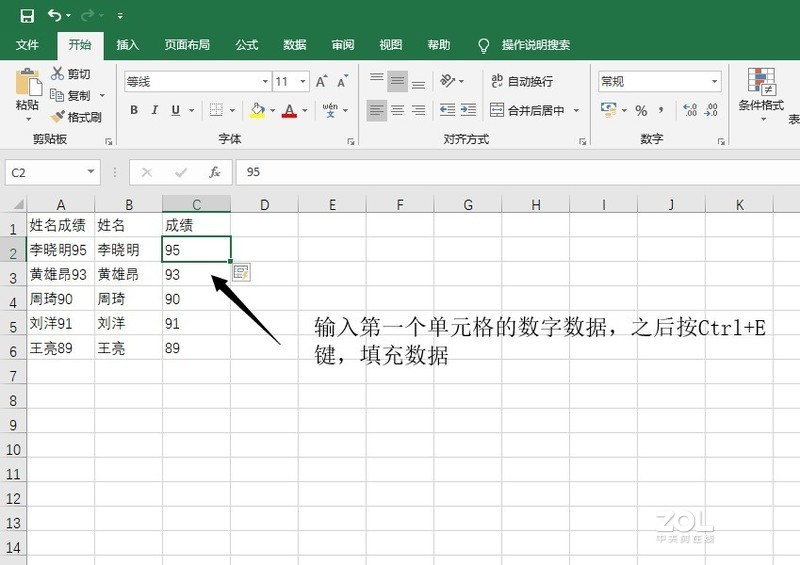
Task: Expand the 合并后居中 dropdown arrow
Action: pos(577,110)
